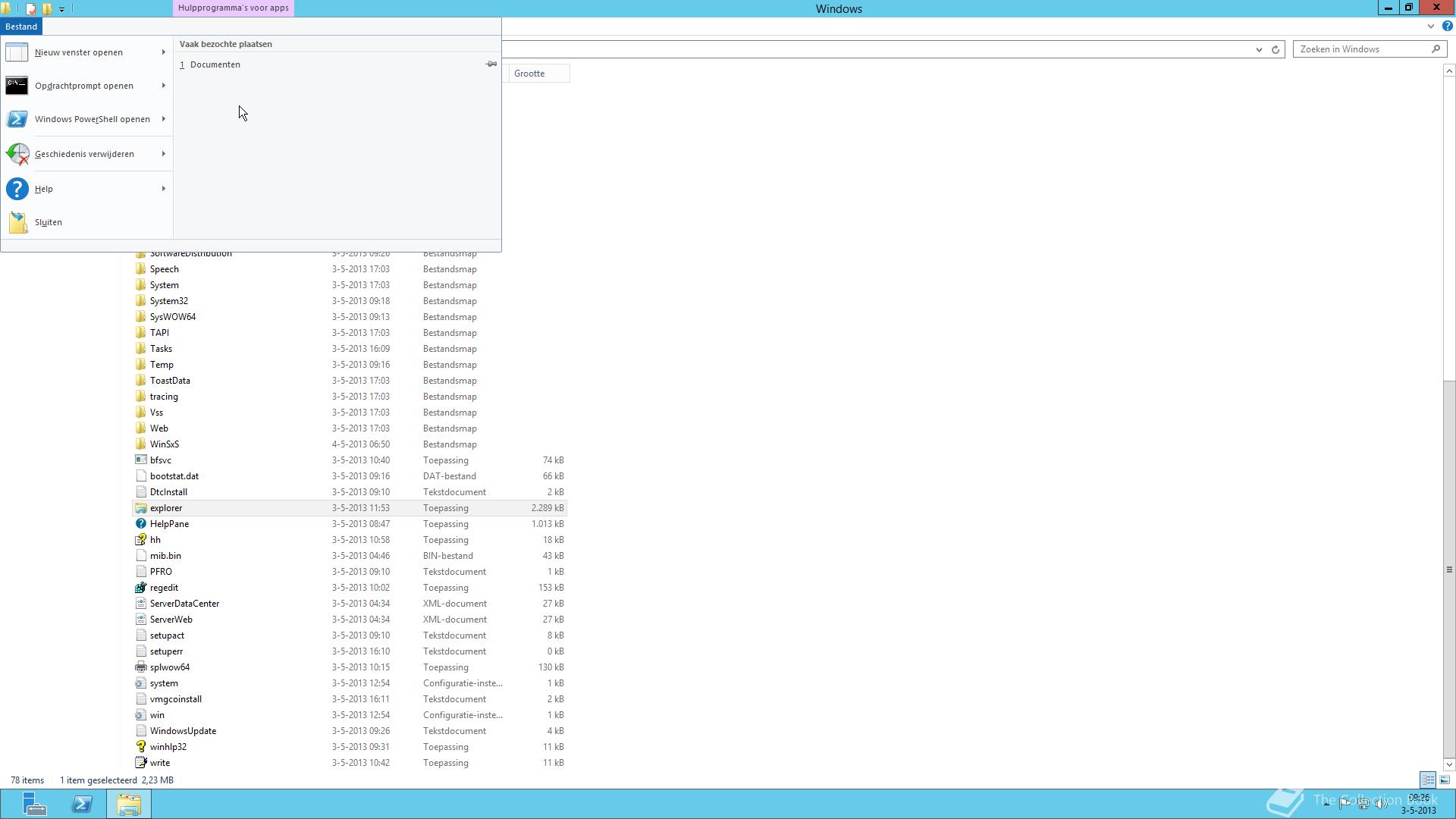This screenshot has width=1456, height=819.
Task: Select the regedit application icon
Action: click(x=141, y=588)
